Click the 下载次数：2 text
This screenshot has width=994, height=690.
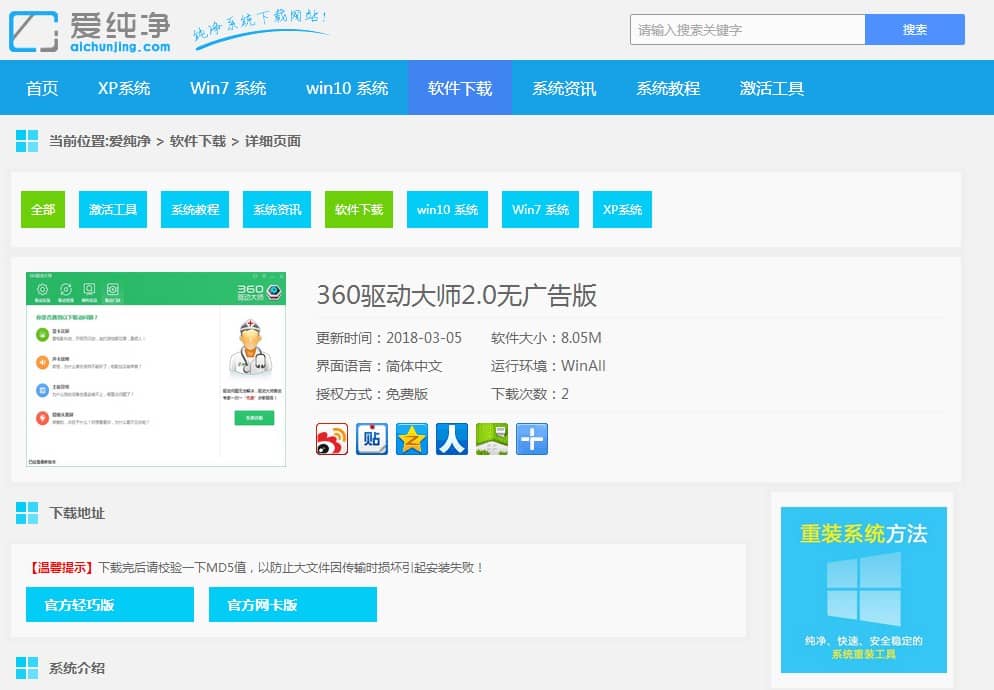[x=529, y=394]
